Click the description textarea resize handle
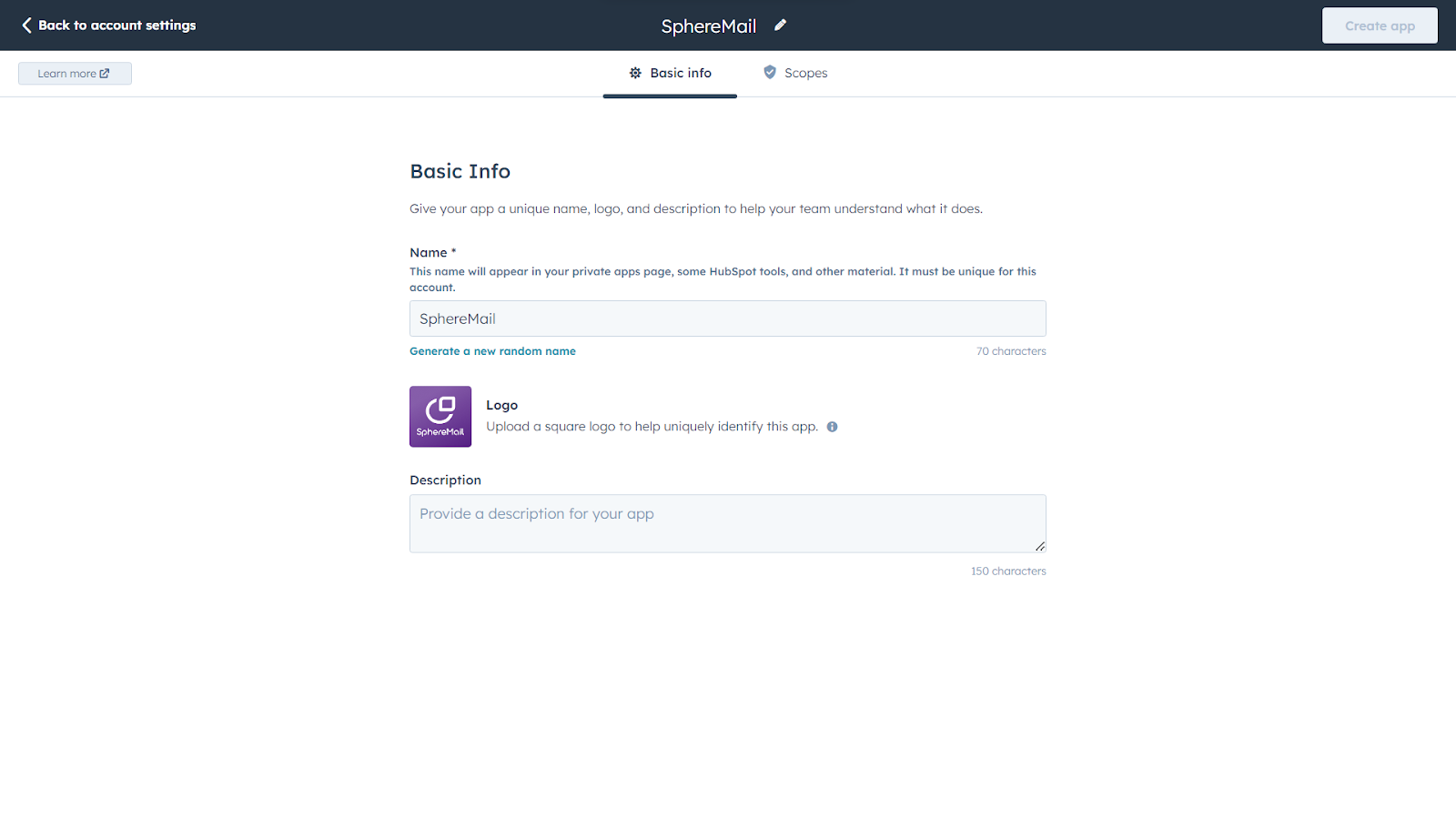This screenshot has width=1456, height=819. coord(1039,546)
